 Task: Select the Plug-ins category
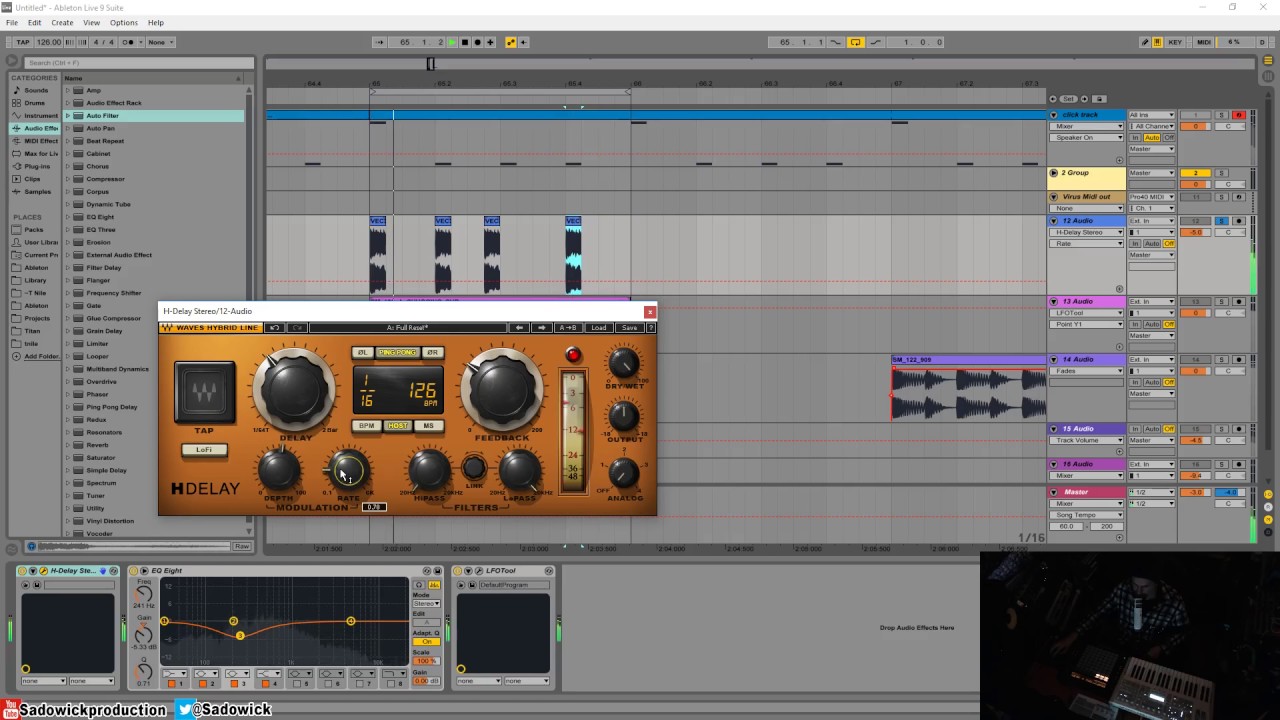(37, 166)
